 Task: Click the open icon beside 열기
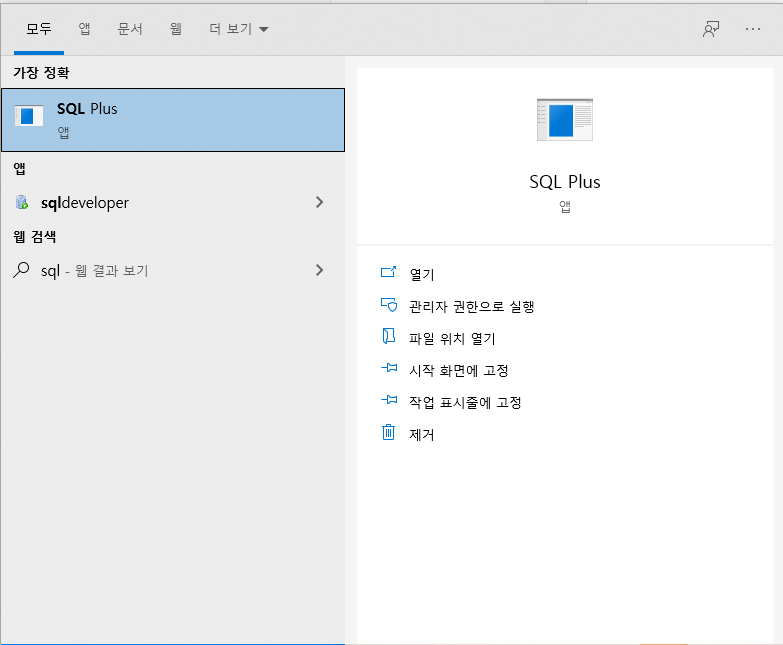[x=389, y=272]
